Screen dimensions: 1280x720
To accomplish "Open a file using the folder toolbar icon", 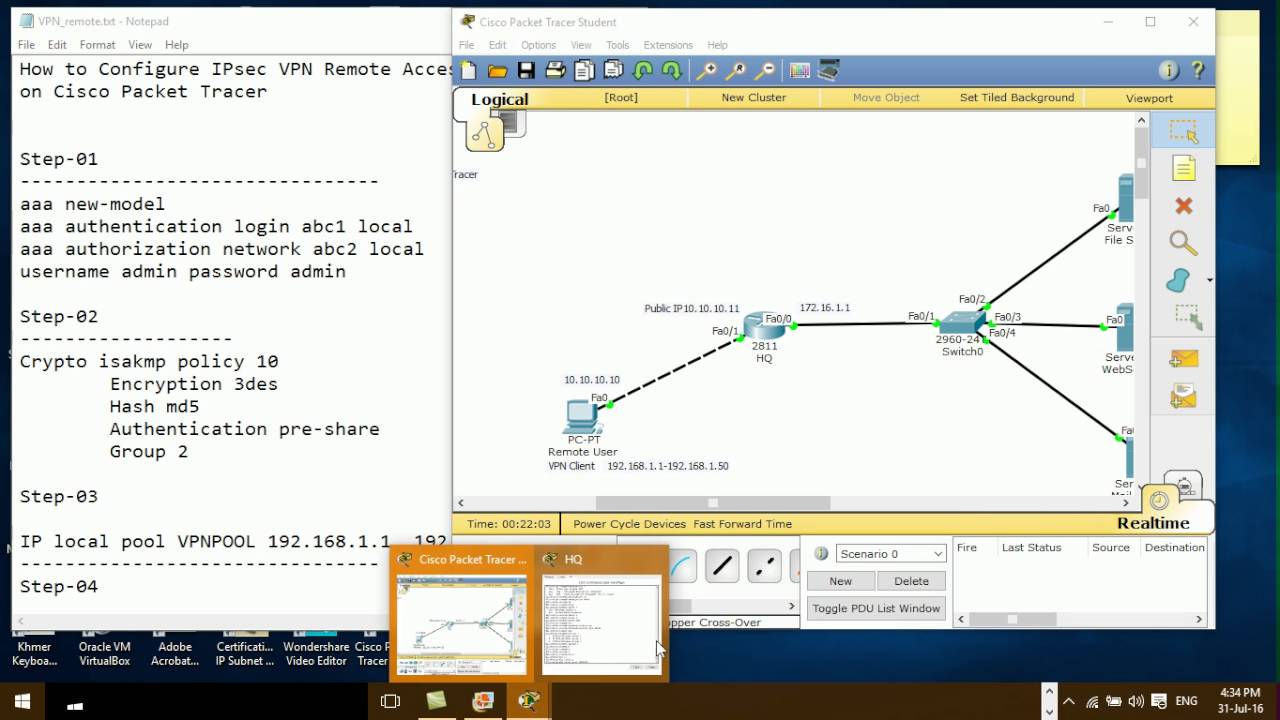I will click(x=497, y=70).
